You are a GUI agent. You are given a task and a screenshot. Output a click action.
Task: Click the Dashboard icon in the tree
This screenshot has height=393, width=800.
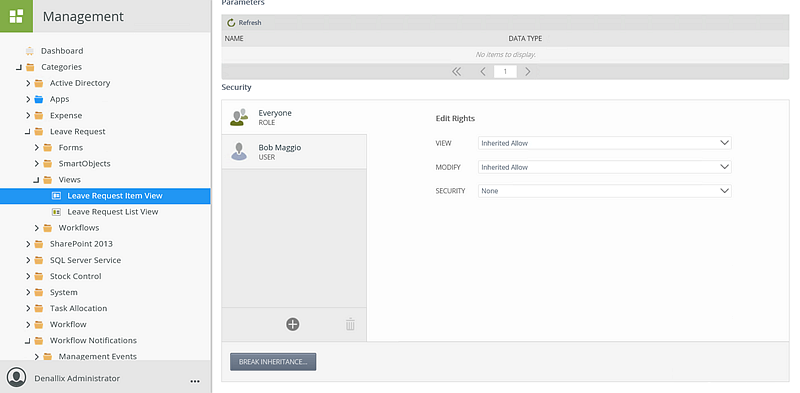pyautogui.click(x=30, y=51)
